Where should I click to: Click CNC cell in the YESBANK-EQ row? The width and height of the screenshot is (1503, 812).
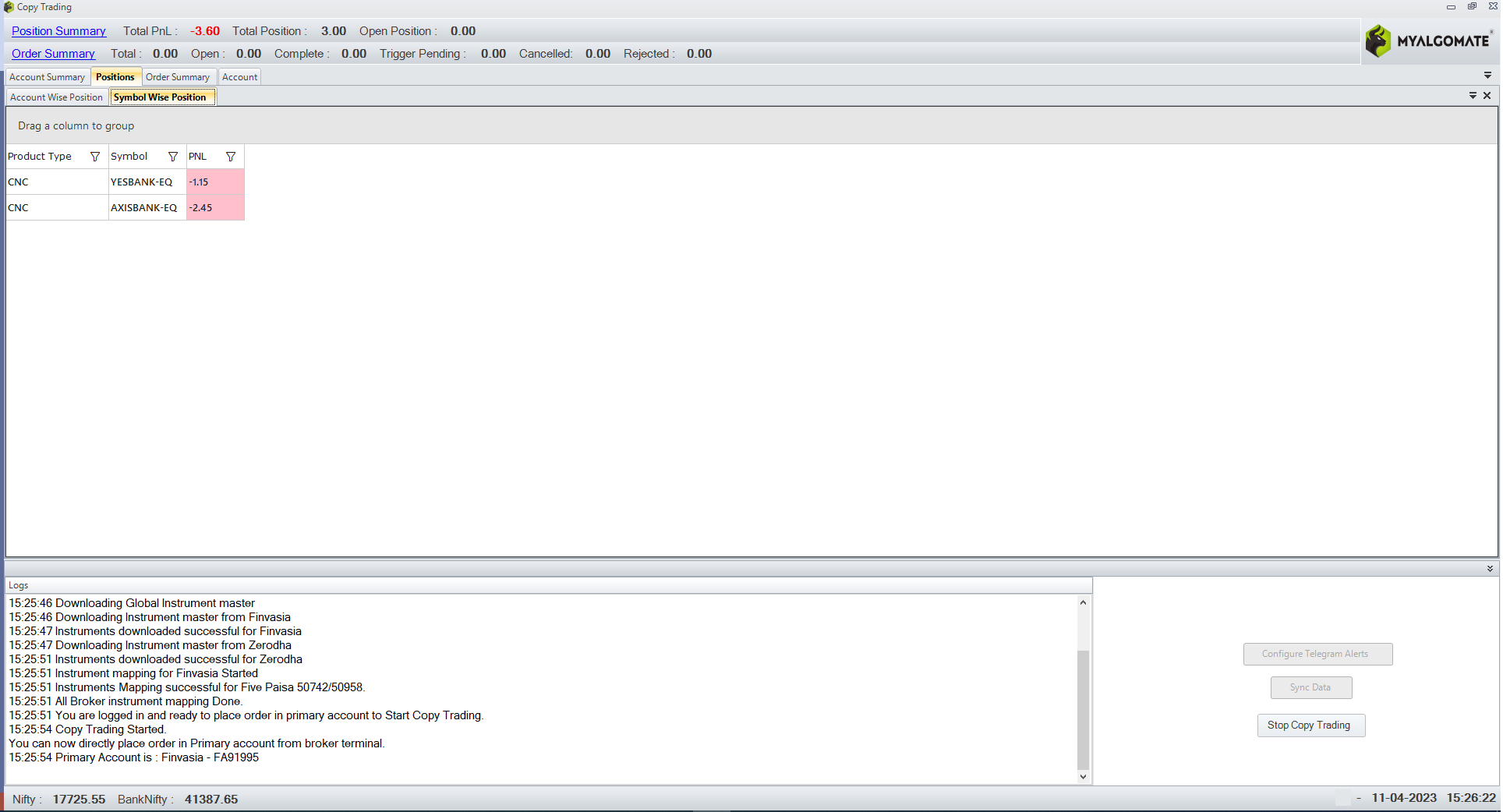point(57,182)
